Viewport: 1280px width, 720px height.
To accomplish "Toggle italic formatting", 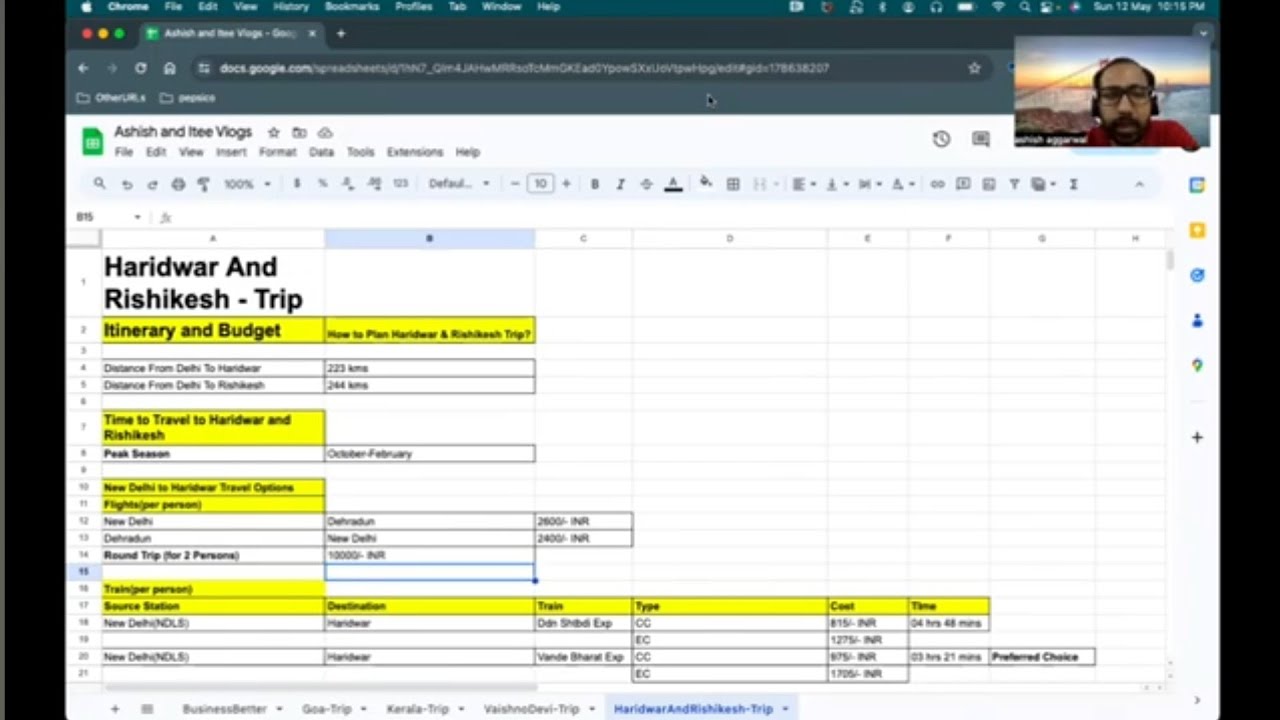I will 620,184.
